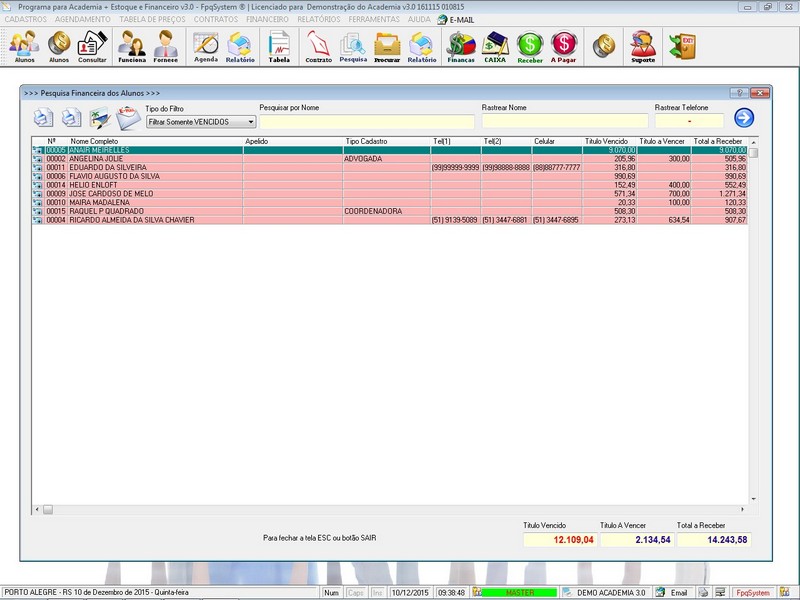Click the Total a Receber total 14.243,58
Screen dimensions: 800x600
tap(714, 540)
